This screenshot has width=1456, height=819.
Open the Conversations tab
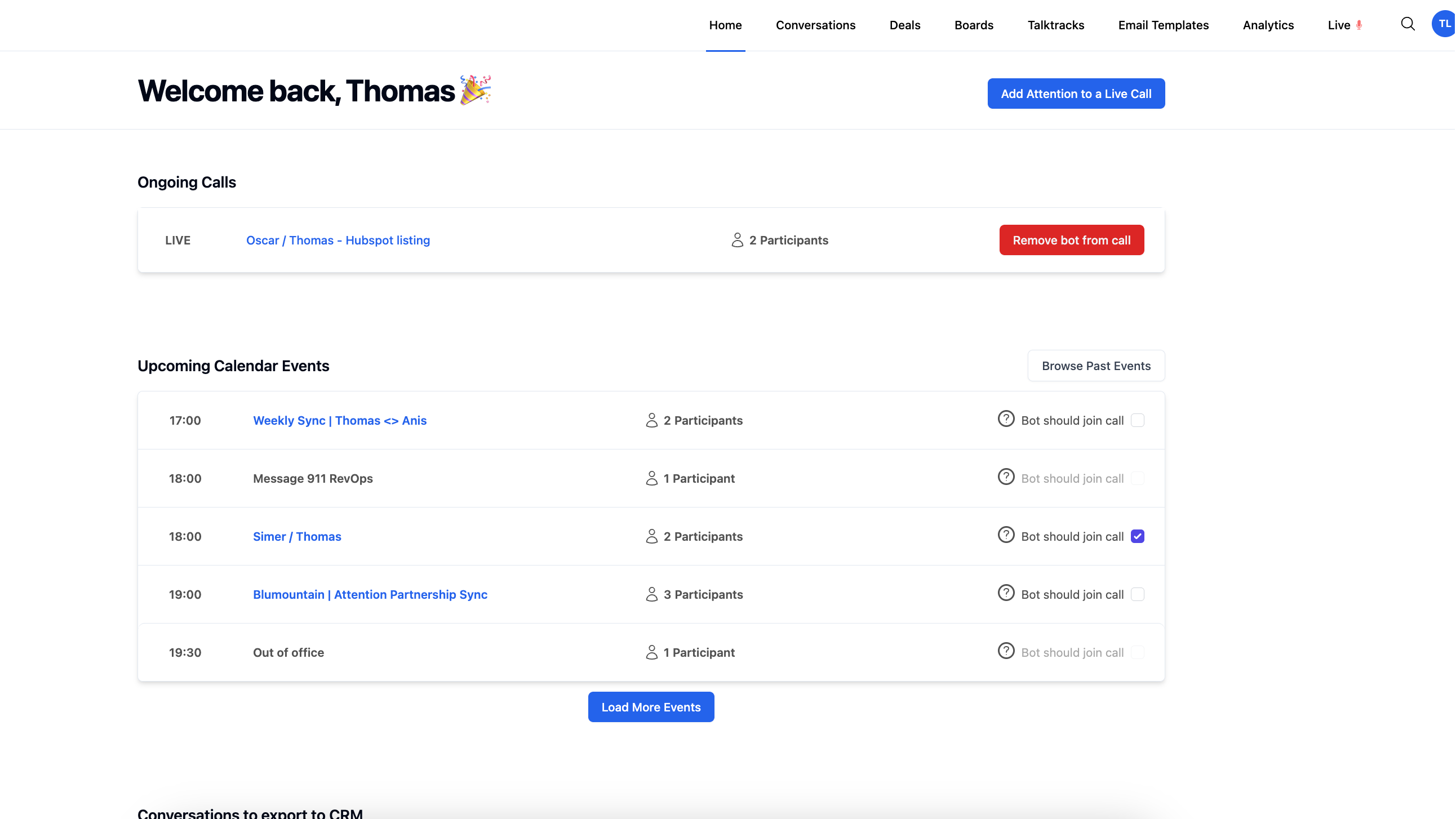pos(815,25)
